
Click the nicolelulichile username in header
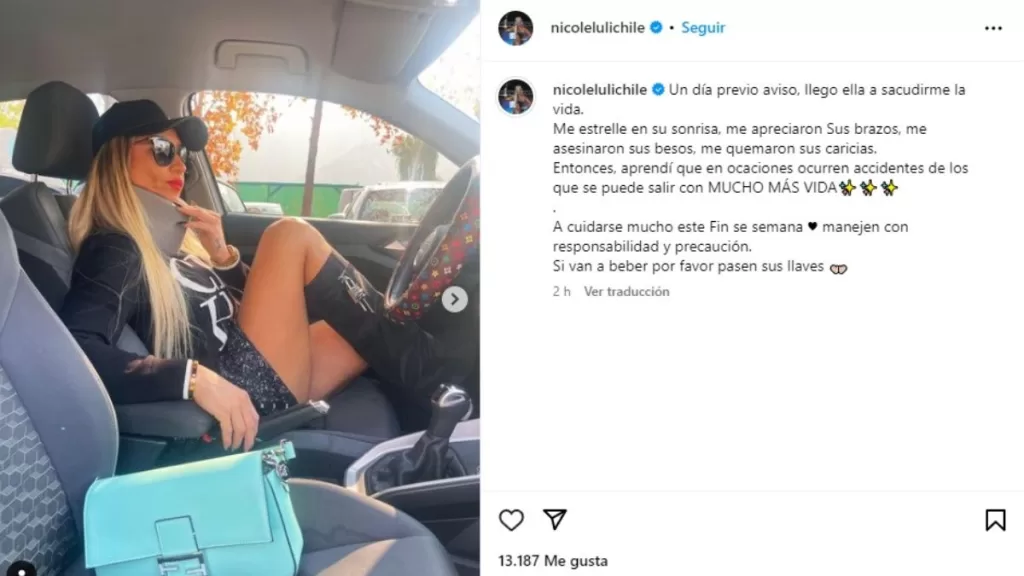pyautogui.click(x=598, y=27)
